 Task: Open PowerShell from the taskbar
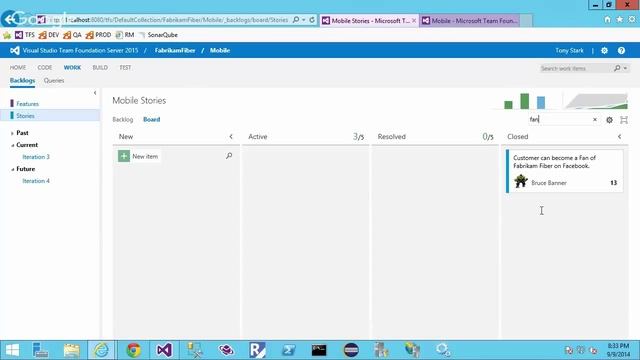coord(288,350)
